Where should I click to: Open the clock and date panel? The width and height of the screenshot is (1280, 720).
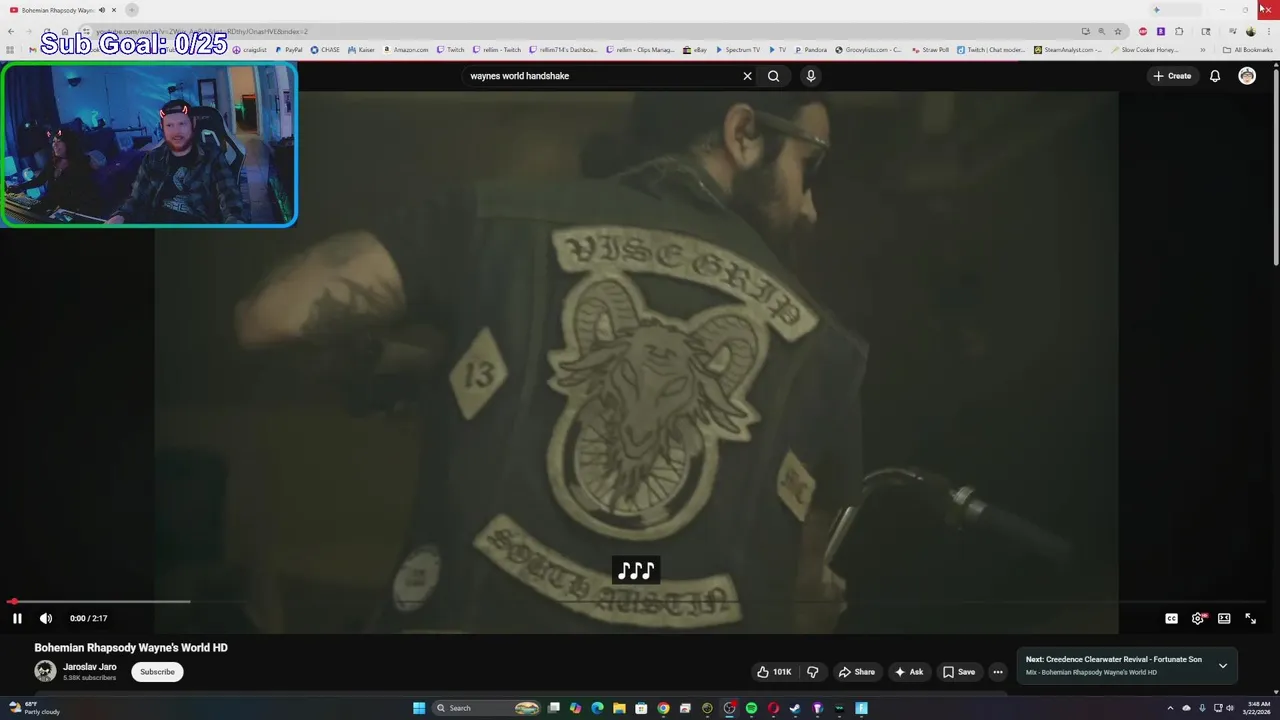pos(1256,708)
